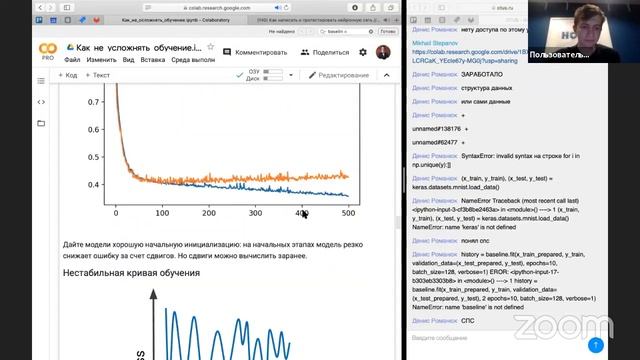Image resolution: width=640 pixels, height=360 pixels.
Task: Click previous match arrow in the find bar
Action: pos(302,31)
